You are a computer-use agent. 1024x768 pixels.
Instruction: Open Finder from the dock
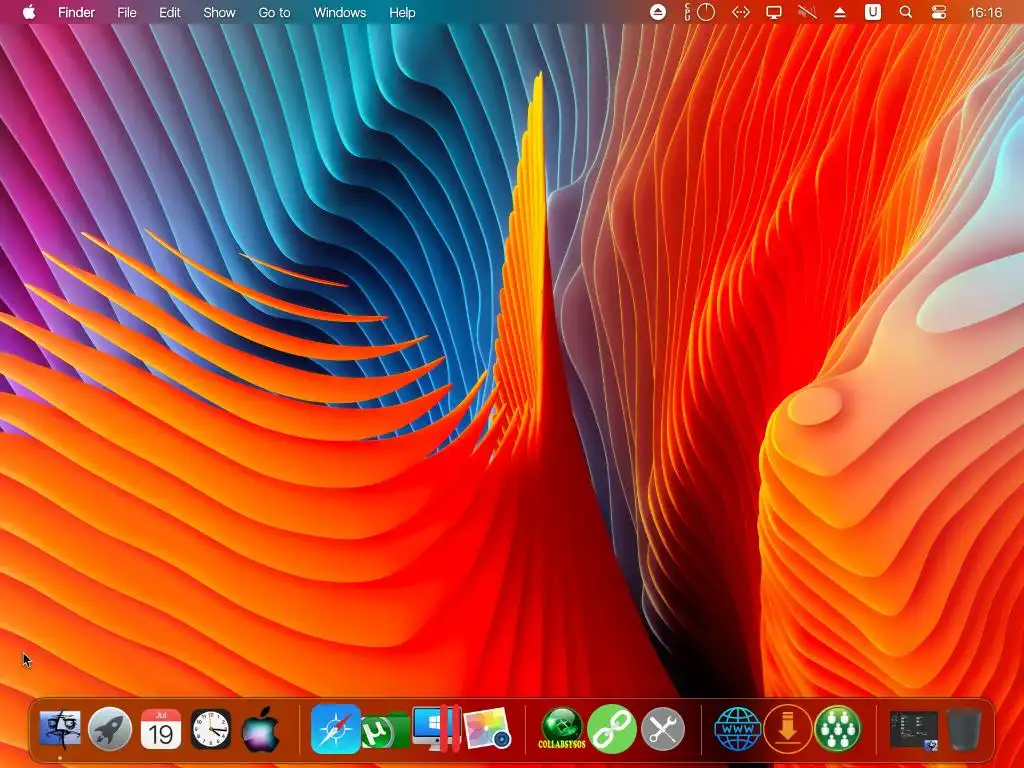(x=60, y=729)
